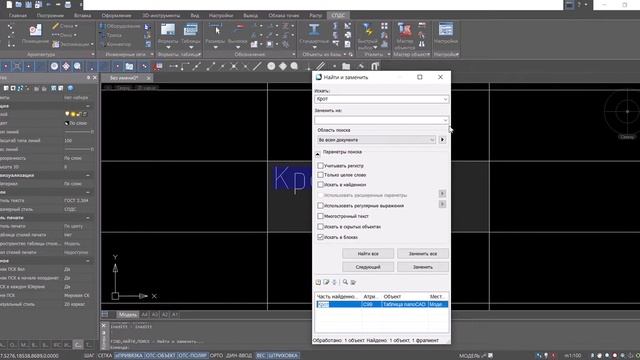Image resolution: width=640 pixels, height=360 pixels.
Task: Expand the Форматы dropdown arrow in the ribbon
Action: [168, 47]
